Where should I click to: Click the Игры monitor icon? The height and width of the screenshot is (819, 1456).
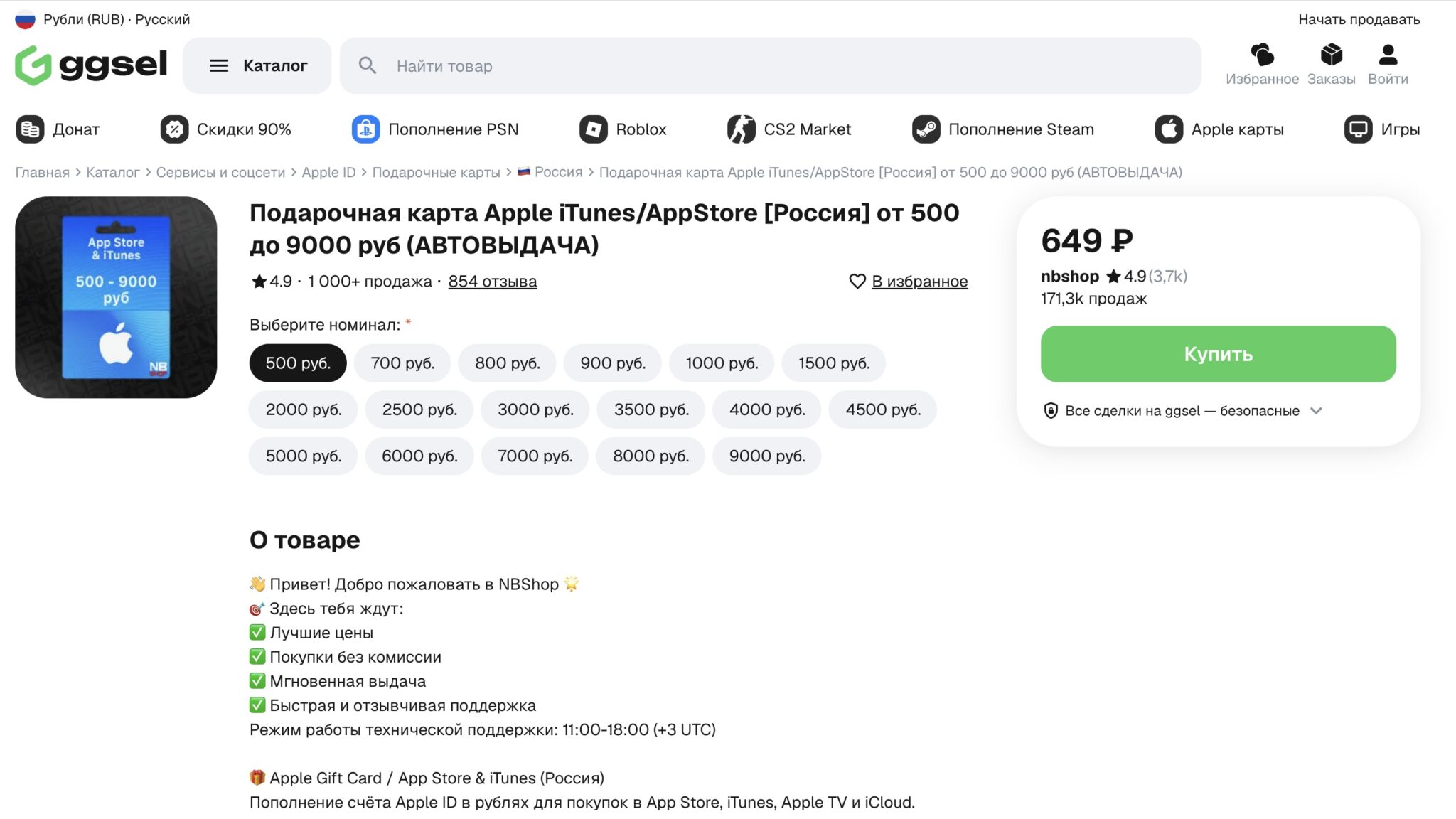coord(1358,129)
